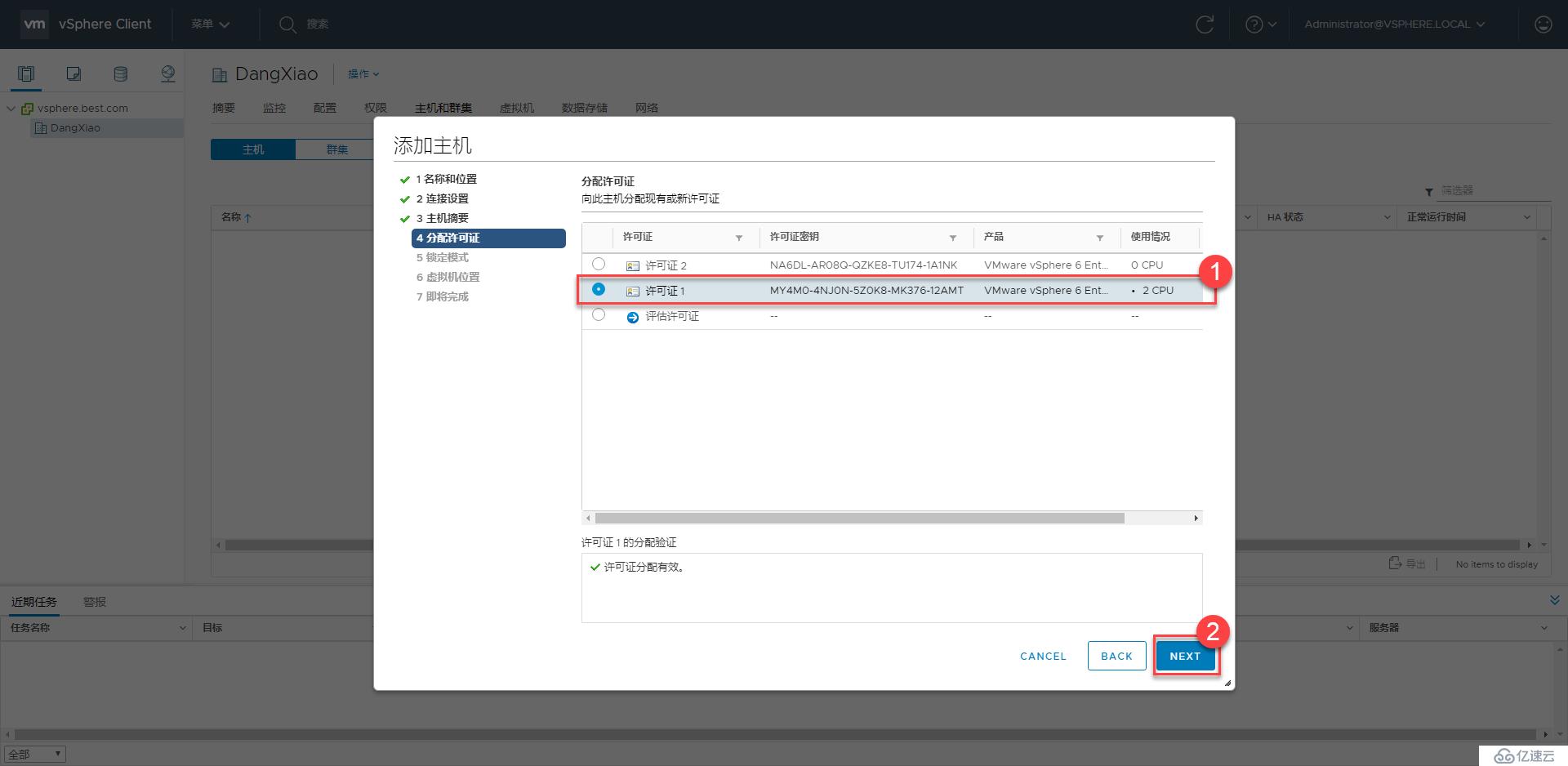Click the filter funnel icon beside filter box
The width and height of the screenshot is (1568, 766).
point(1428,192)
